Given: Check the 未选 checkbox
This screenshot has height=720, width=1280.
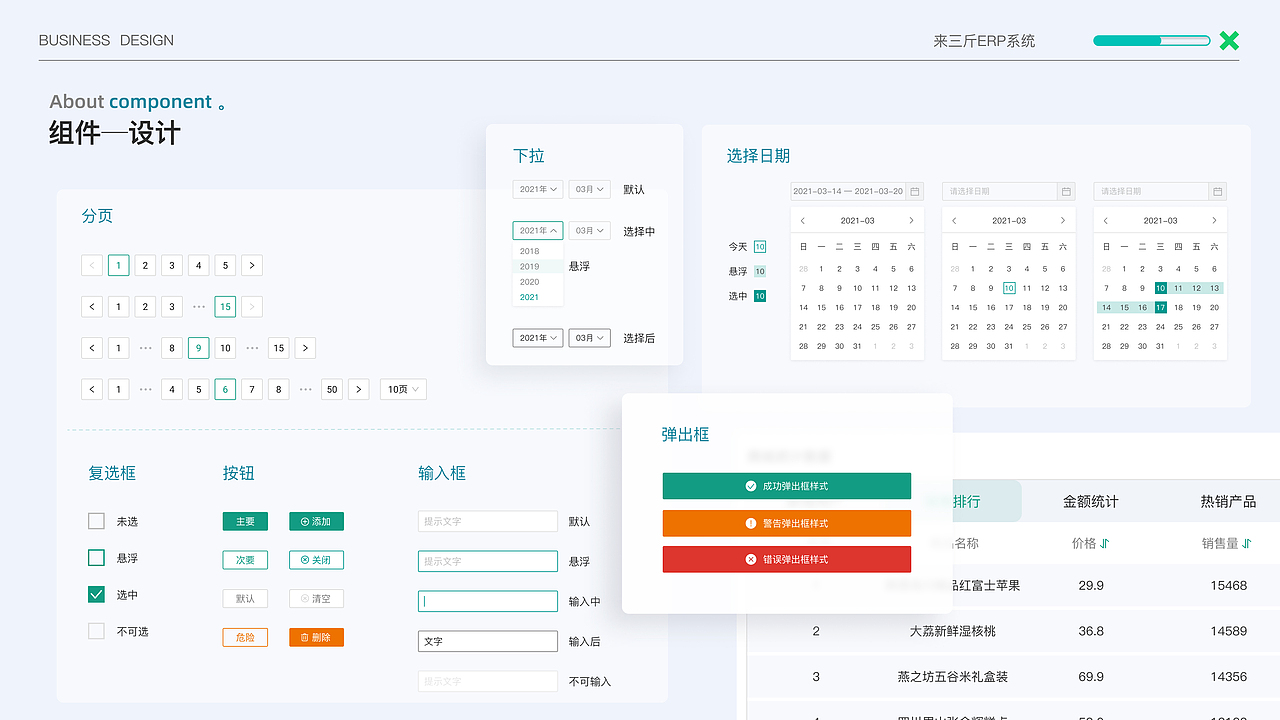Looking at the screenshot, I should point(96,521).
